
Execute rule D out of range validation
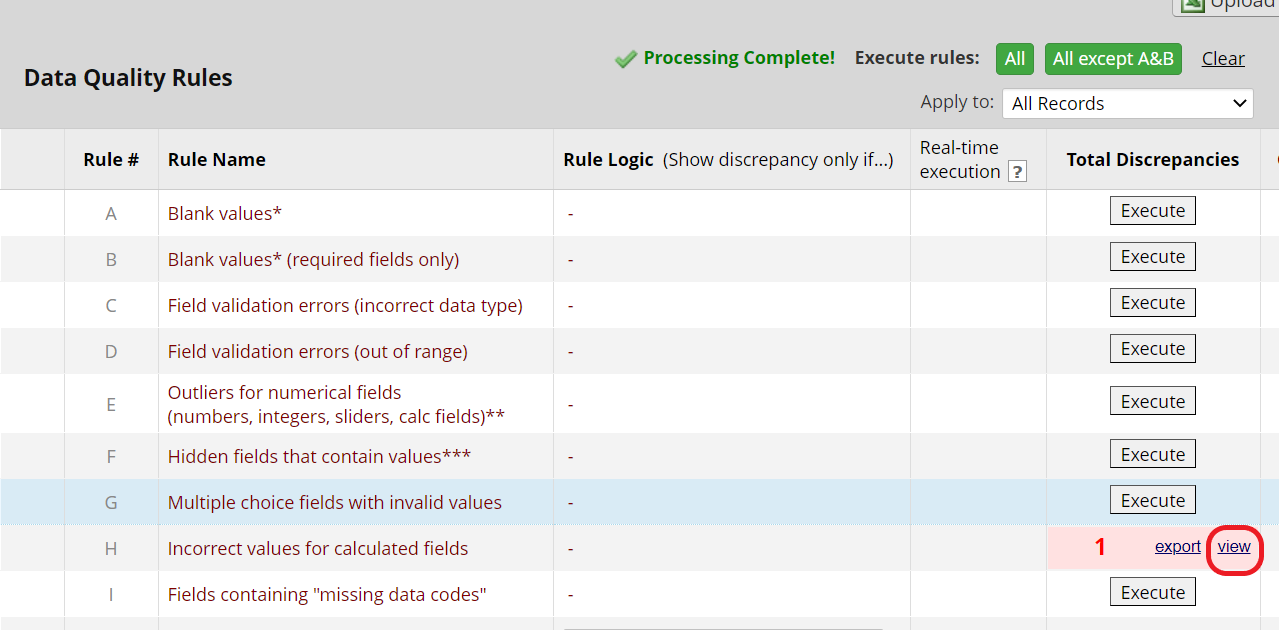tap(1152, 349)
